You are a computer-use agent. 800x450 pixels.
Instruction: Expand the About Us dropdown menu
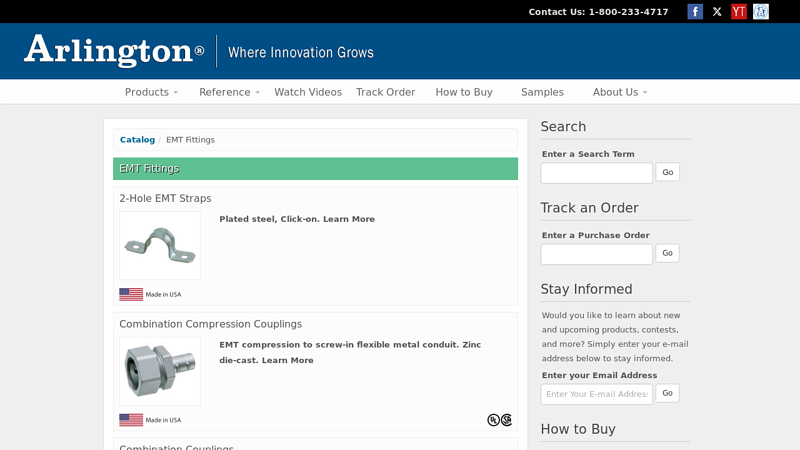coord(620,92)
